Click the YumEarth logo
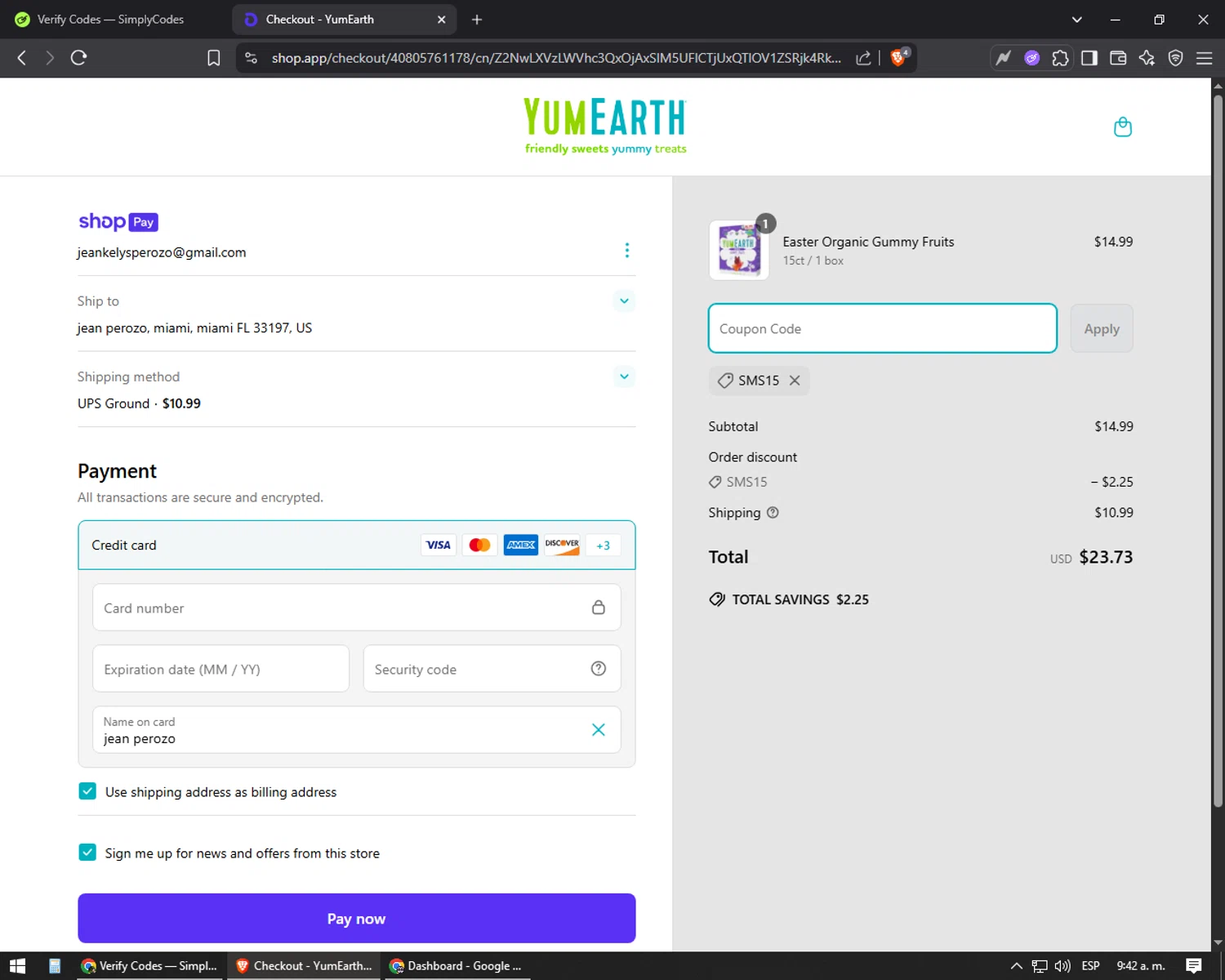This screenshot has width=1225, height=980. tap(605, 126)
